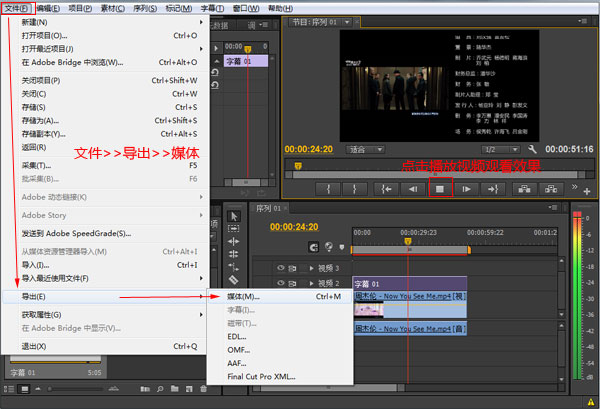Click Mark Out button in program monitor

355,189
